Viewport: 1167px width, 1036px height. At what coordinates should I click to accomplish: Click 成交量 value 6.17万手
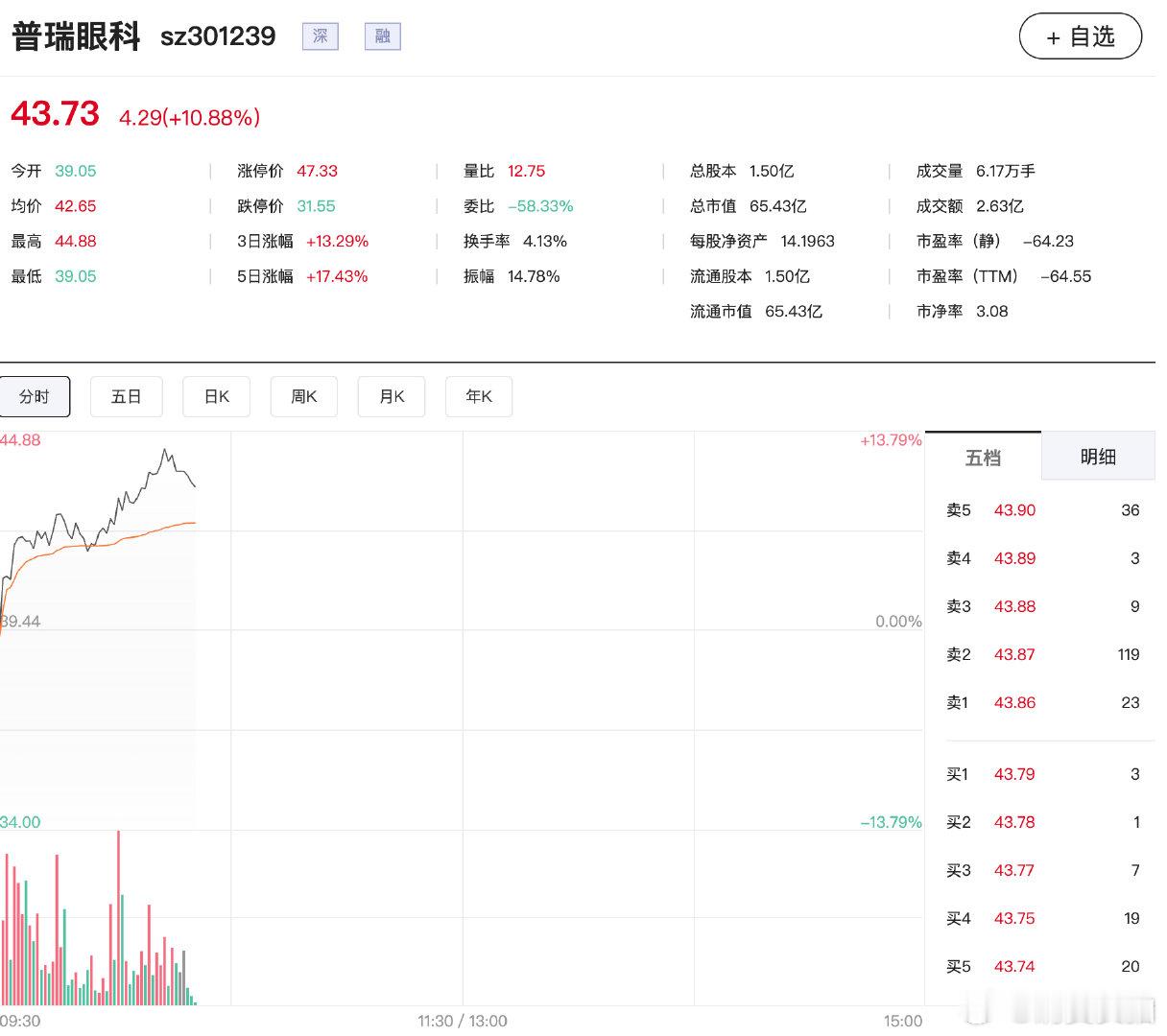[1006, 171]
